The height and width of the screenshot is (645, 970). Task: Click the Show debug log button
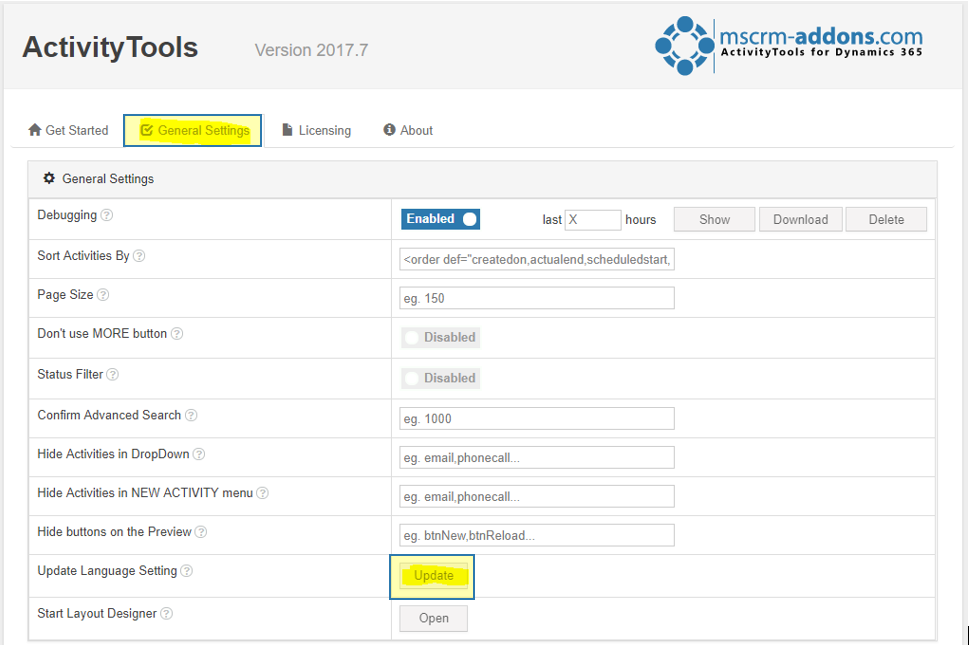coord(715,220)
